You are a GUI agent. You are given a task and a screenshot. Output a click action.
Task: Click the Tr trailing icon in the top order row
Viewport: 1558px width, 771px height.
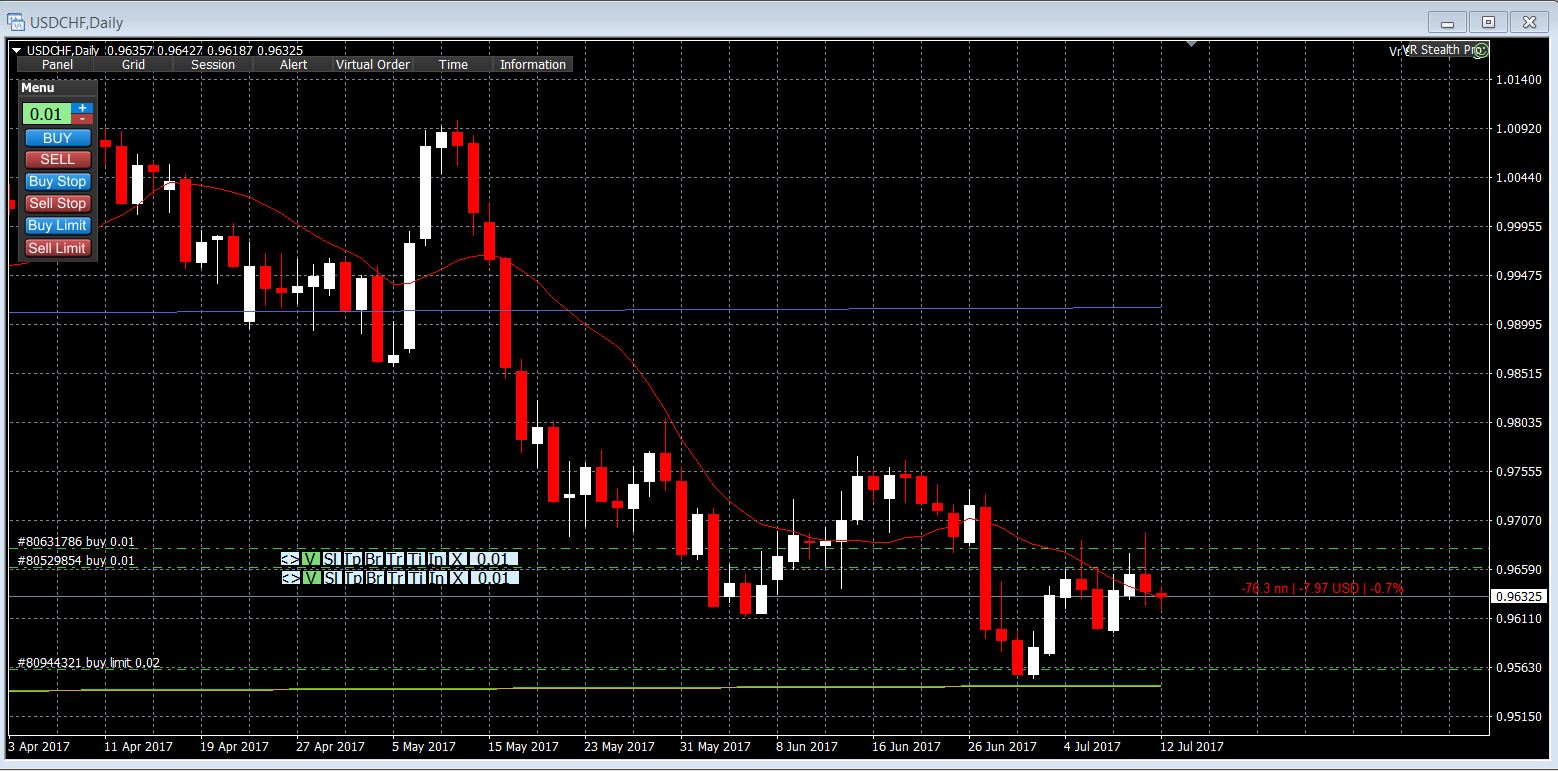coord(394,559)
